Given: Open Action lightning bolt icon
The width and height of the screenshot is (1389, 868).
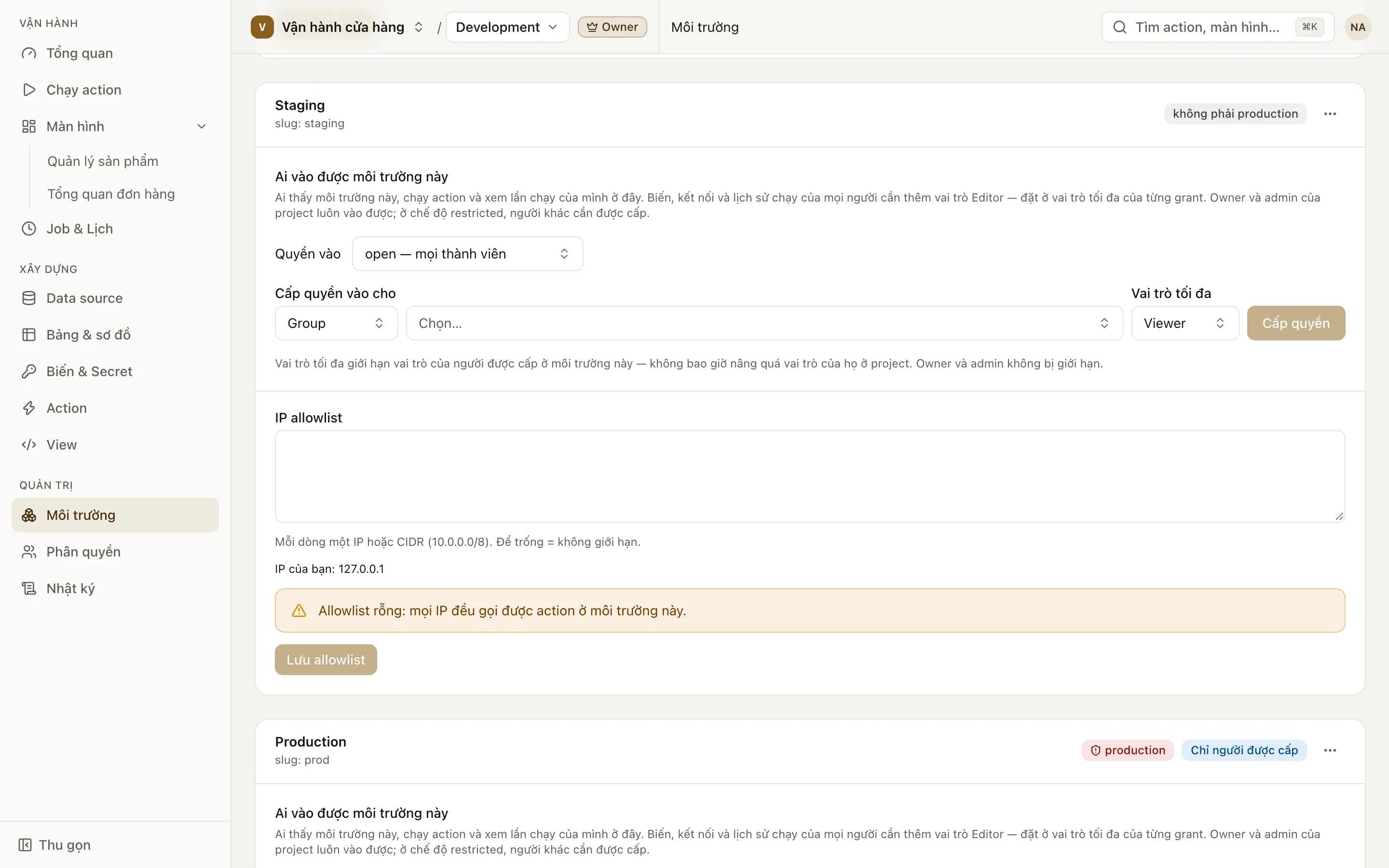Looking at the screenshot, I should pyautogui.click(x=29, y=408).
